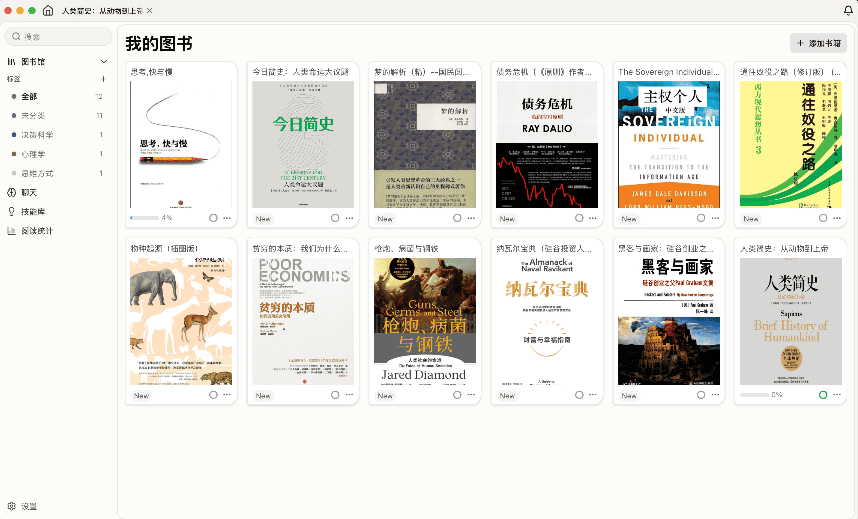The height and width of the screenshot is (519, 858).
Task: Open the notification bell icon
Action: pos(848,10)
